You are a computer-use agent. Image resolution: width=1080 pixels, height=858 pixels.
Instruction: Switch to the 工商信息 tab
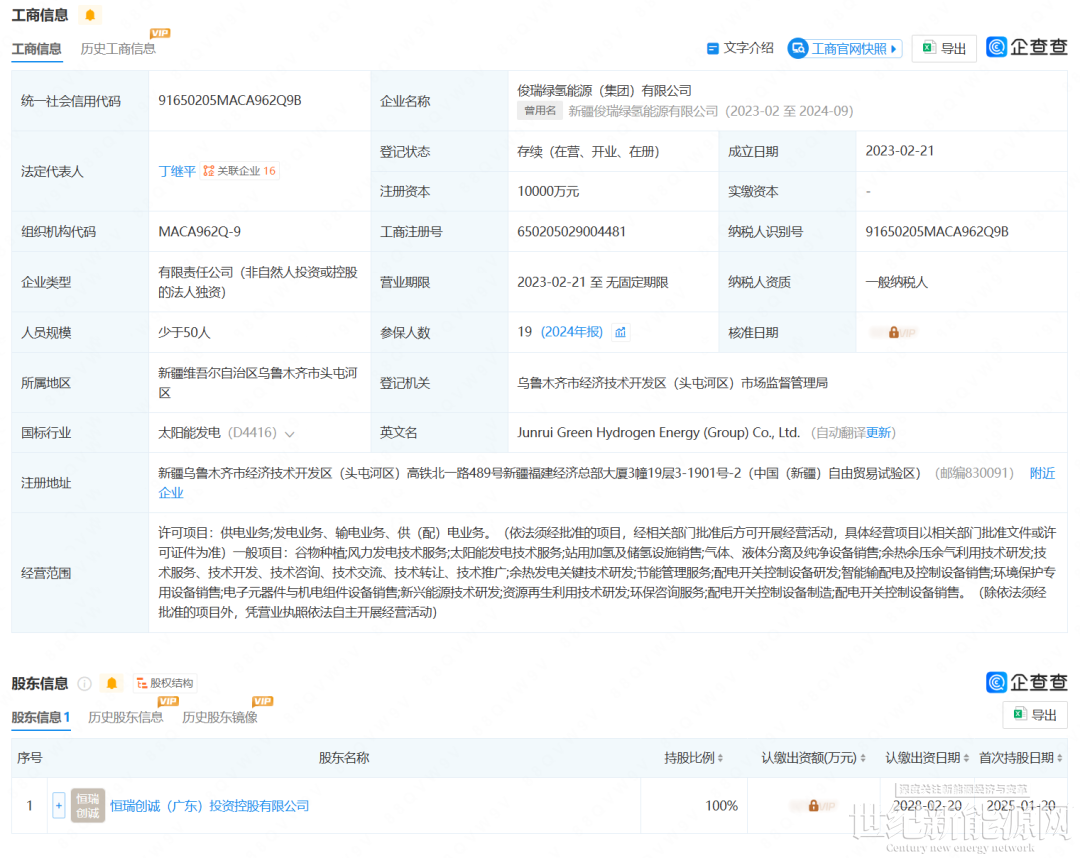37,48
